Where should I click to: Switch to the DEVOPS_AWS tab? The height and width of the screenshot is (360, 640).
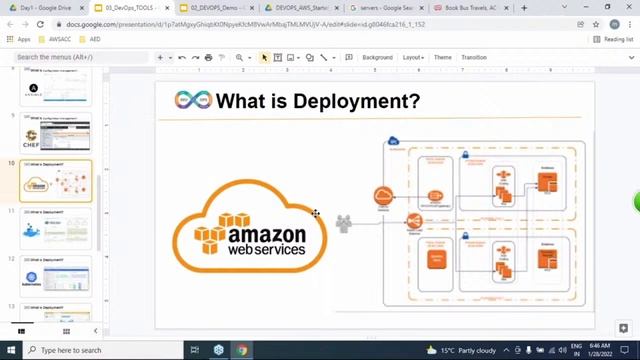(302, 8)
